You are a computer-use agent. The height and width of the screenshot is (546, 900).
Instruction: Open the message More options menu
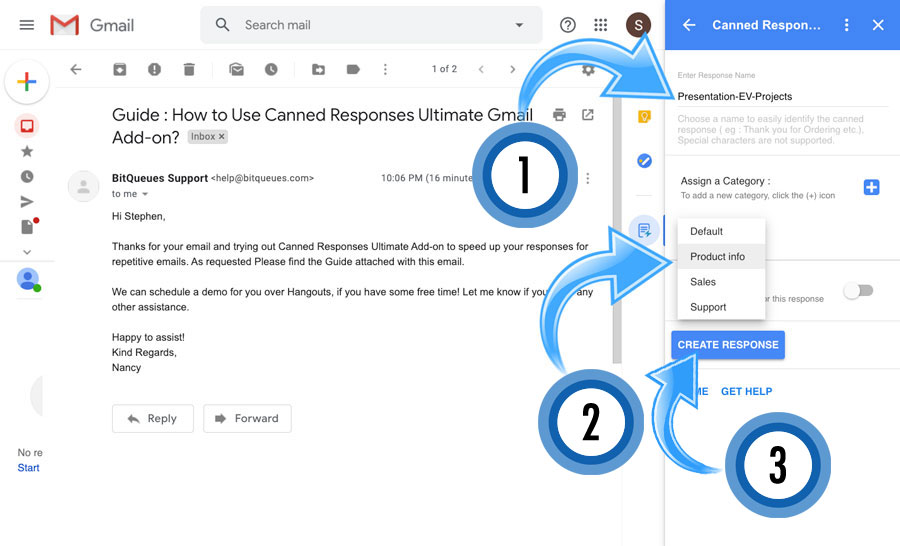click(588, 179)
